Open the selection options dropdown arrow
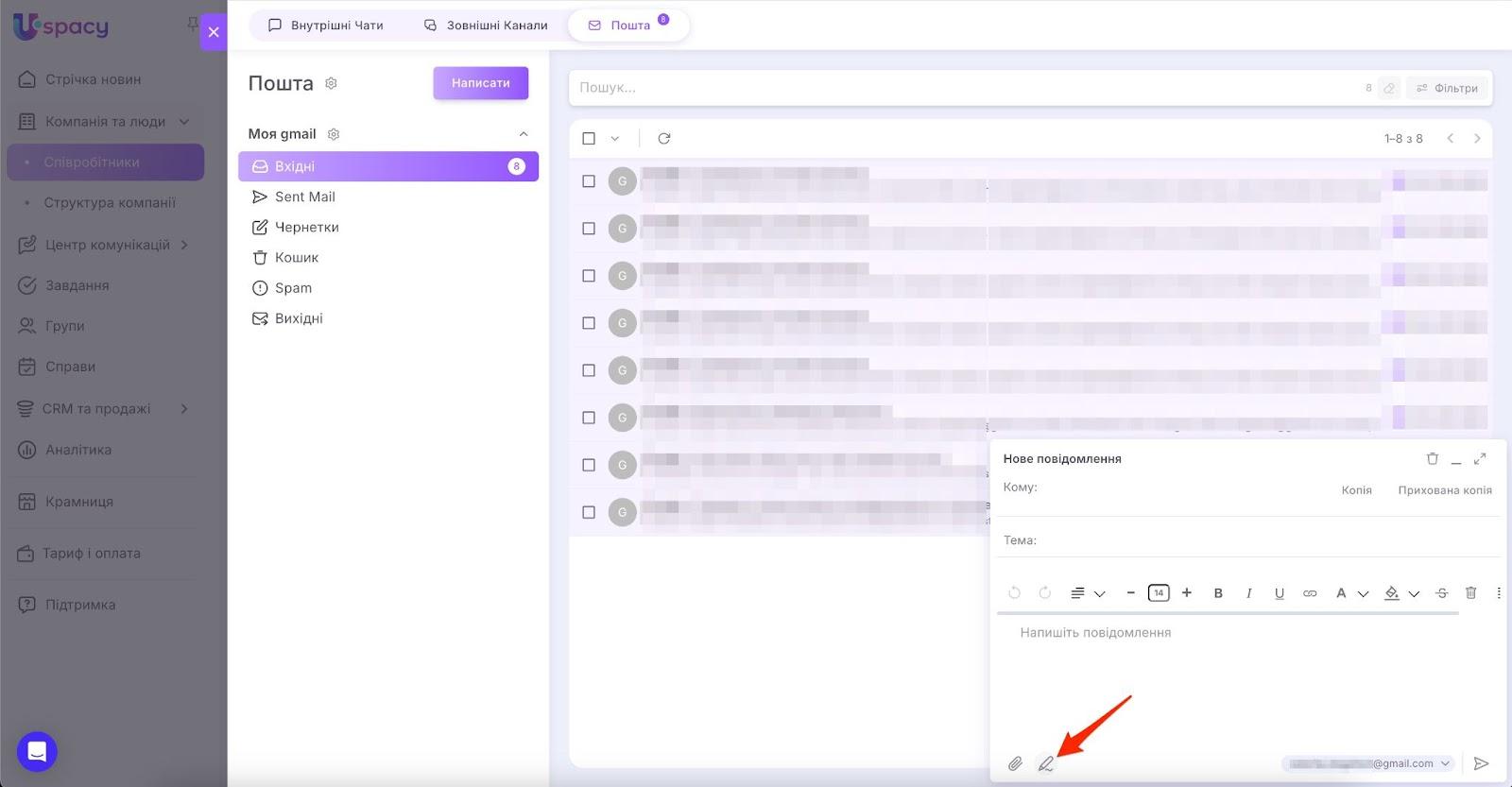1512x787 pixels. pos(615,139)
